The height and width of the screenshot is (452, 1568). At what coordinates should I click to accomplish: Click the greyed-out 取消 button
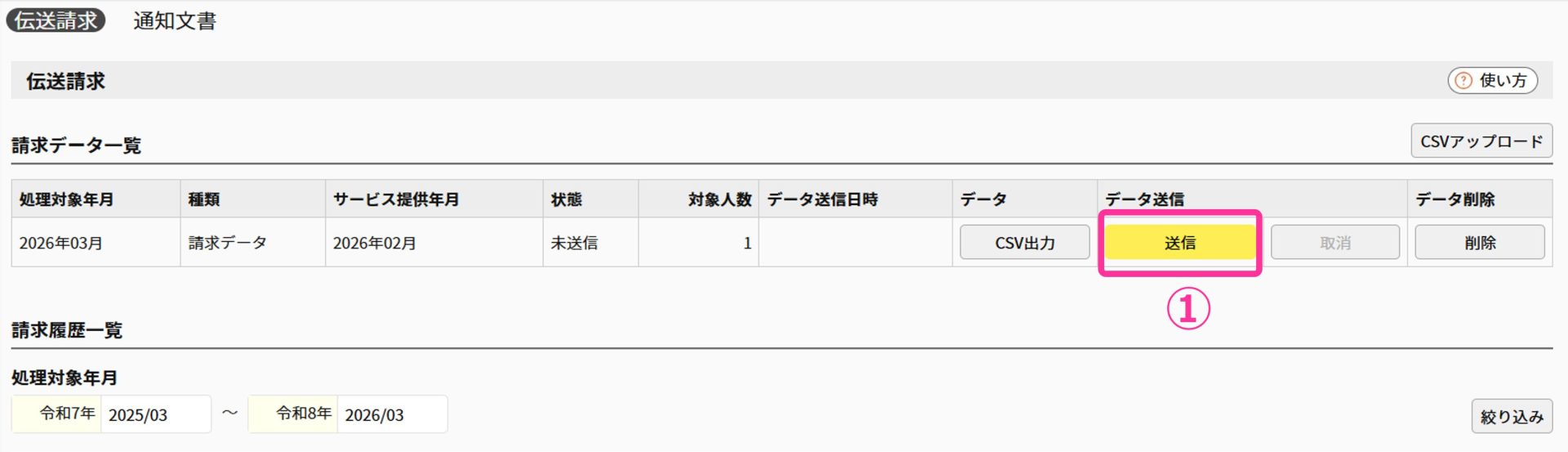1334,243
